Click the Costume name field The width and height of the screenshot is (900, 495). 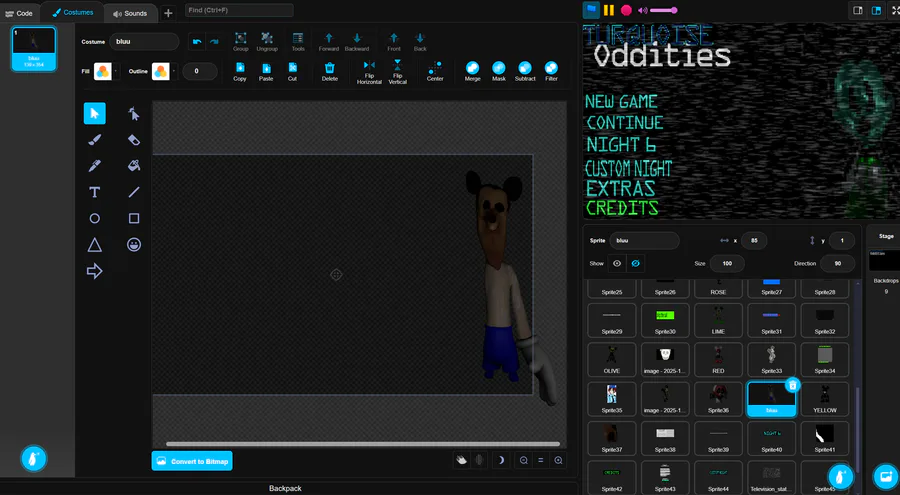click(144, 41)
